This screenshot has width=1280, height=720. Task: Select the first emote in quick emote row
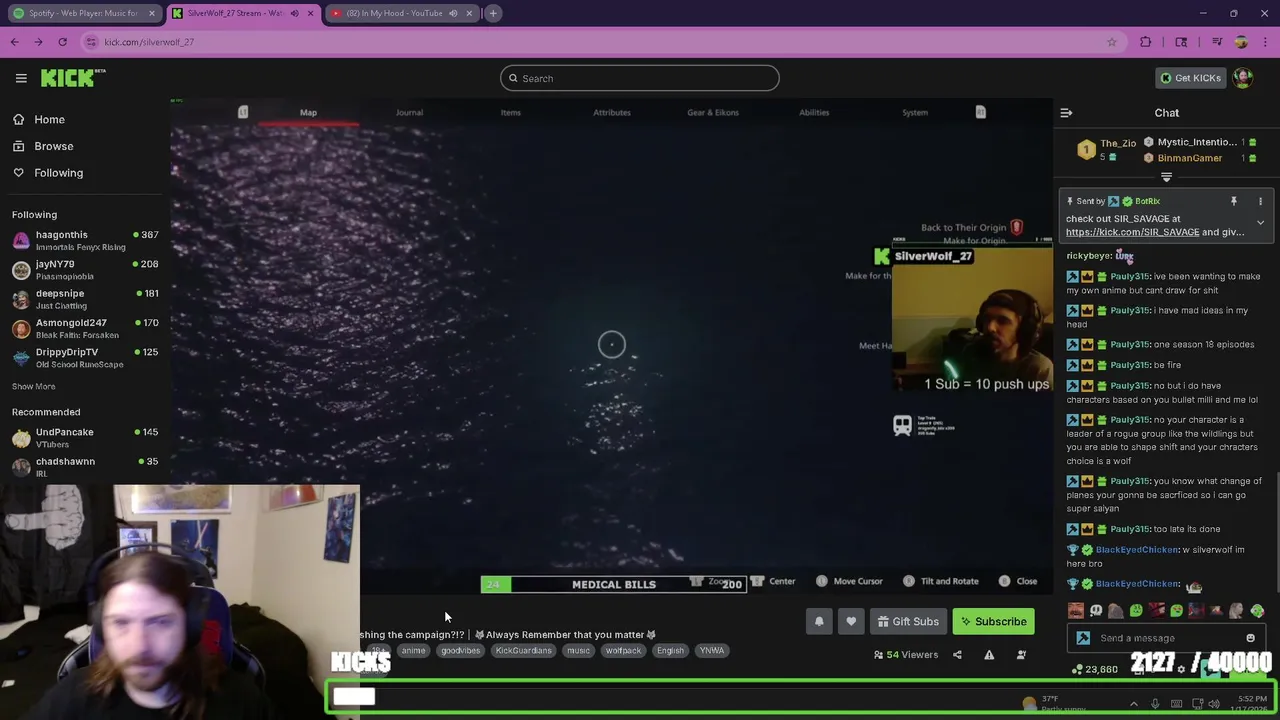pos(1075,610)
